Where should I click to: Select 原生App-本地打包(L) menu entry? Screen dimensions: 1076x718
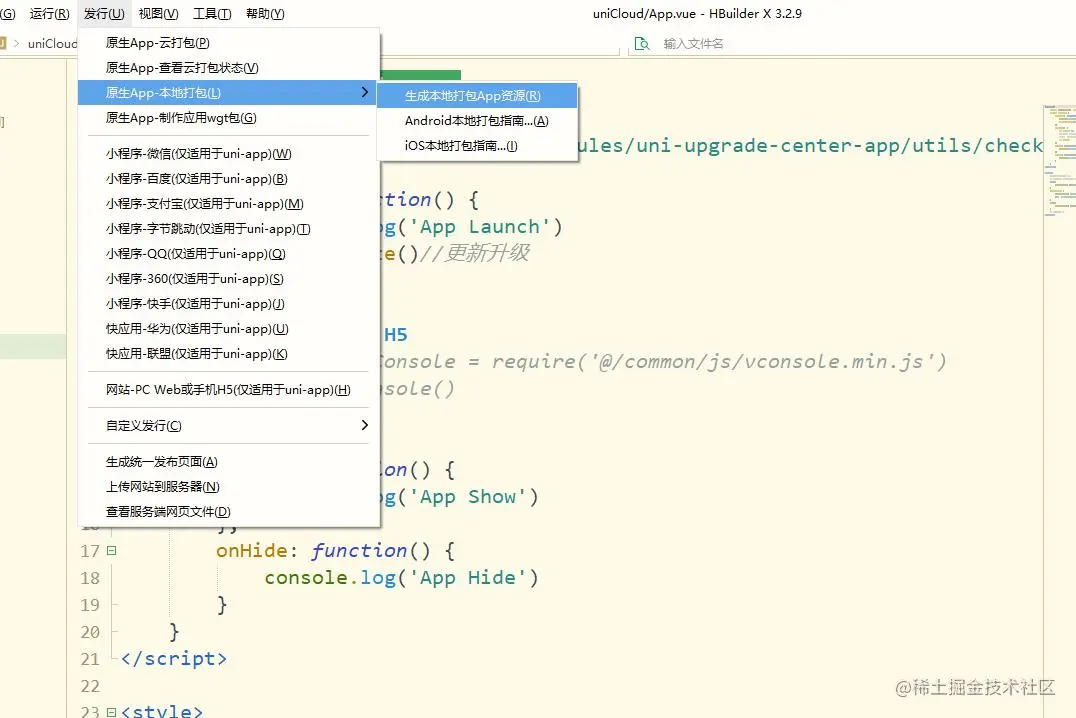click(x=229, y=93)
